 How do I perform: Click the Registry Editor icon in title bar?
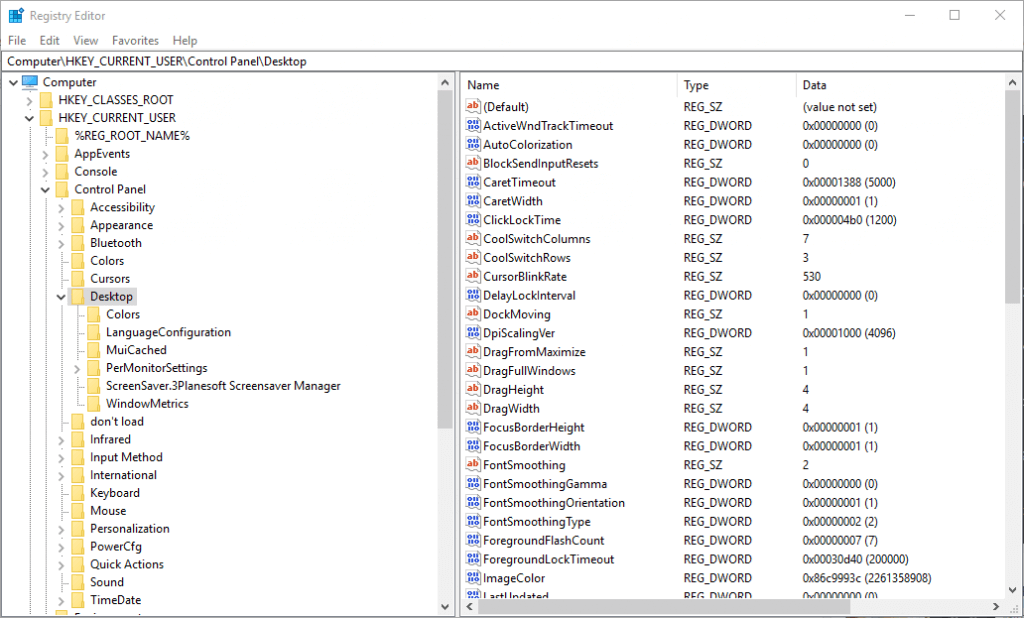pyautogui.click(x=14, y=14)
